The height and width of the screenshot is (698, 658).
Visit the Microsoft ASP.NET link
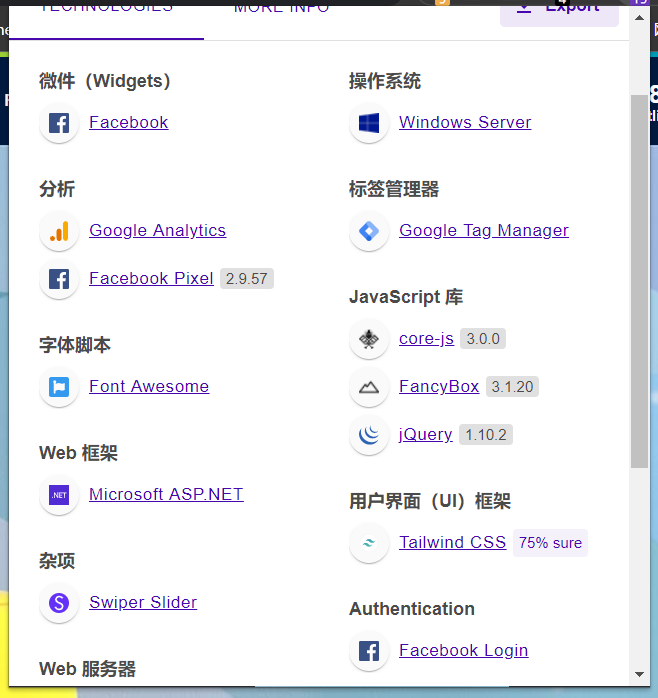coord(166,495)
